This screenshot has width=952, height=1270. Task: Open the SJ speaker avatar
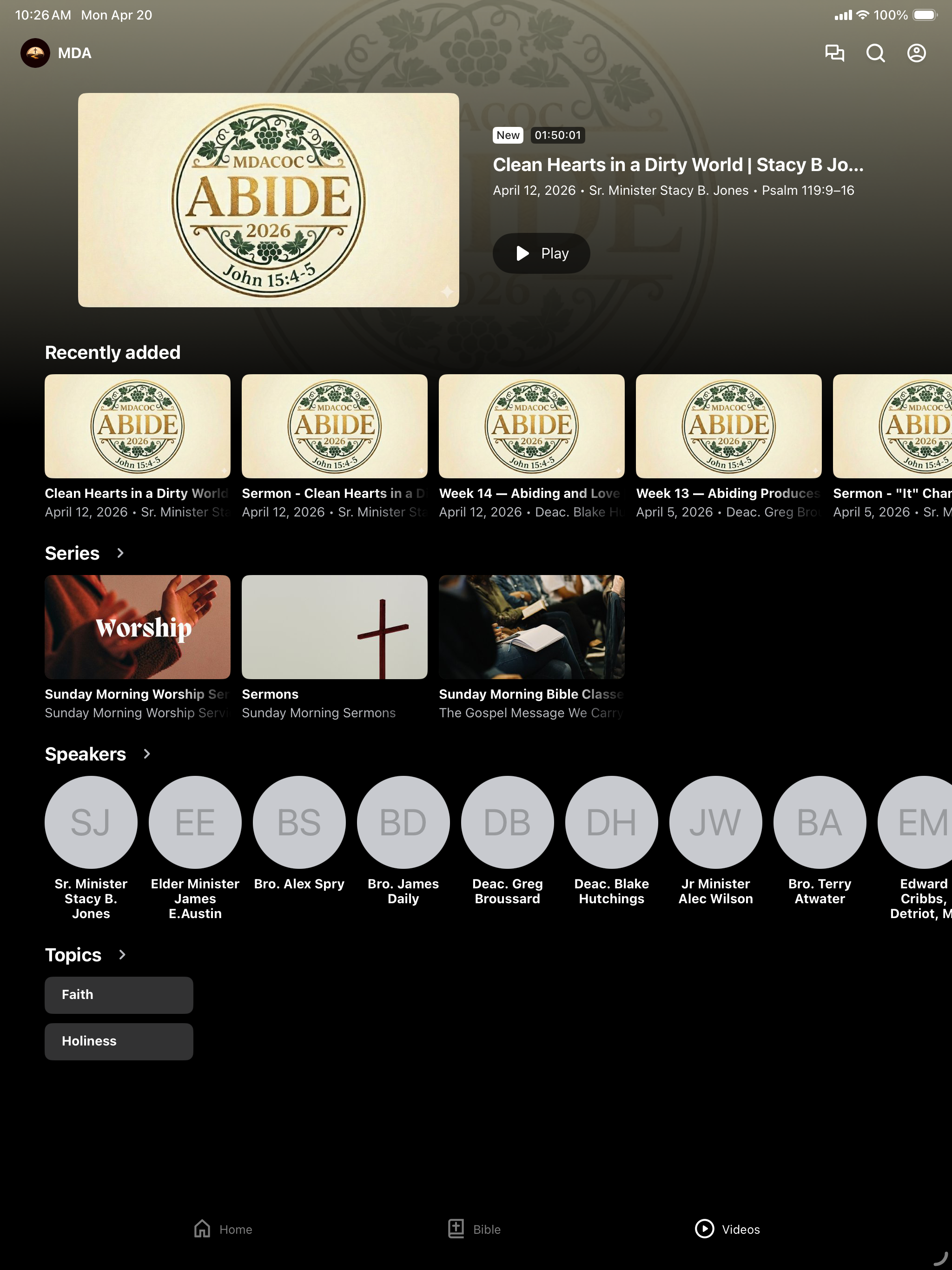tap(91, 822)
